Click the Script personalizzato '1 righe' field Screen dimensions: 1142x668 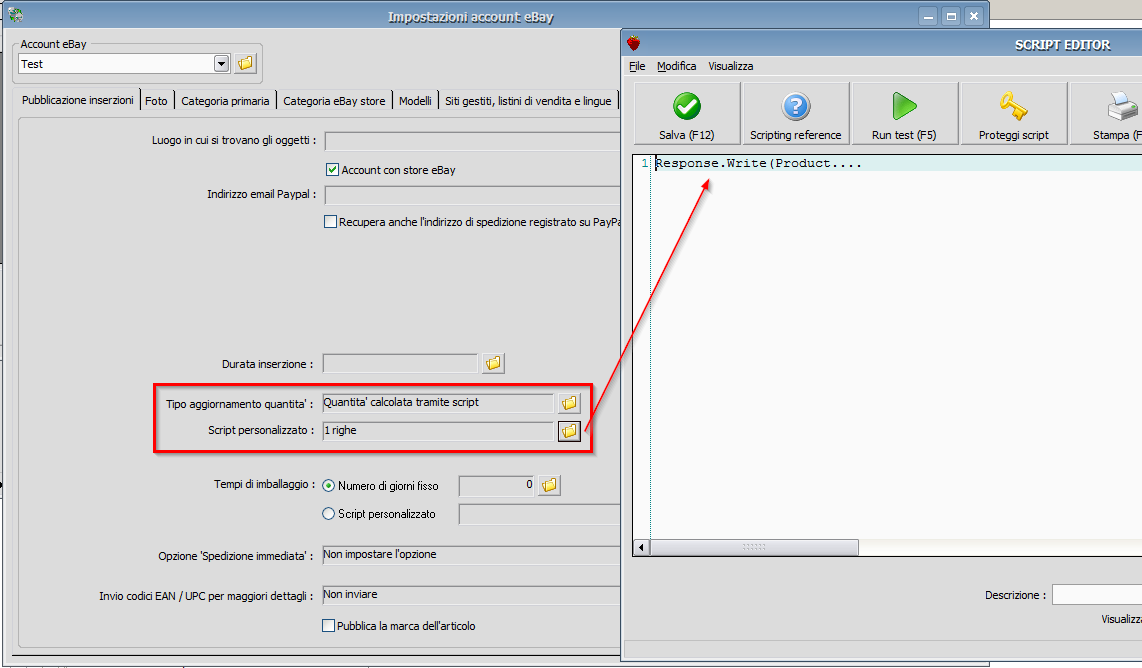[x=438, y=431]
